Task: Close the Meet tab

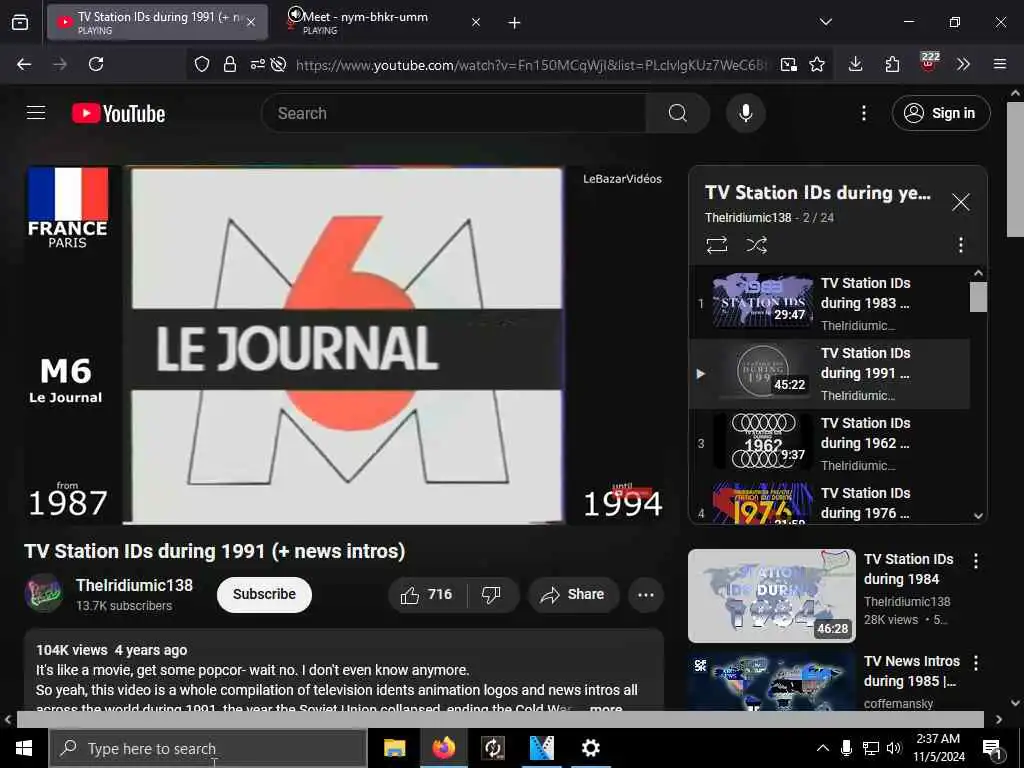Action: pyautogui.click(x=475, y=22)
